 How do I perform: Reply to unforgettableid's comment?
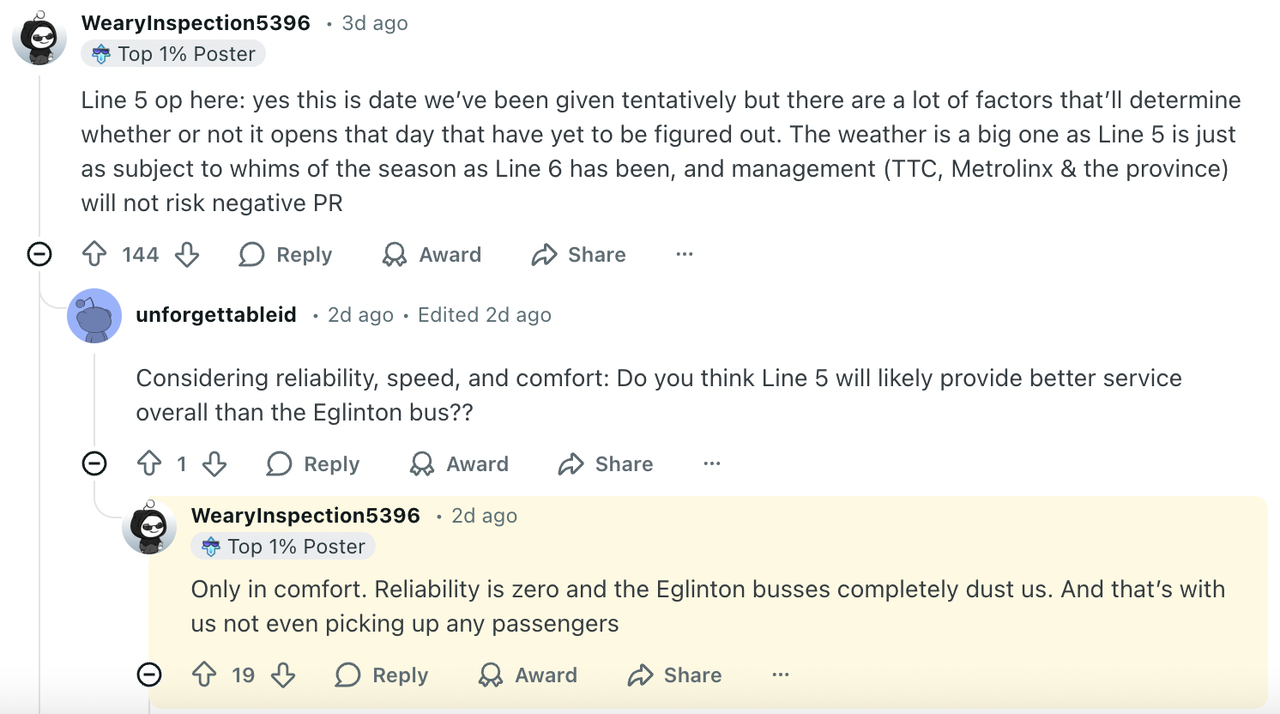coord(313,464)
